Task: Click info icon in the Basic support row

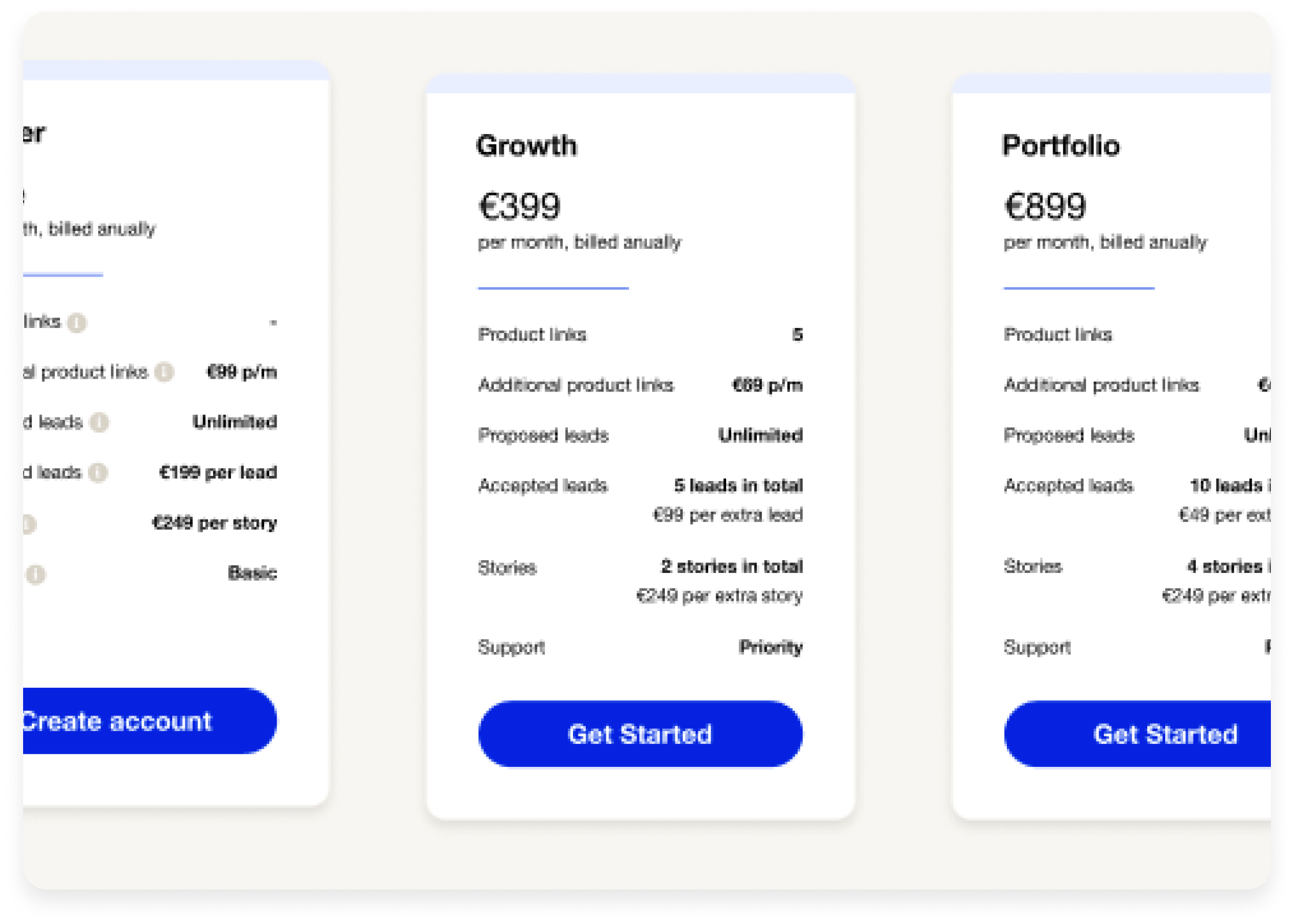Action: click(36, 574)
